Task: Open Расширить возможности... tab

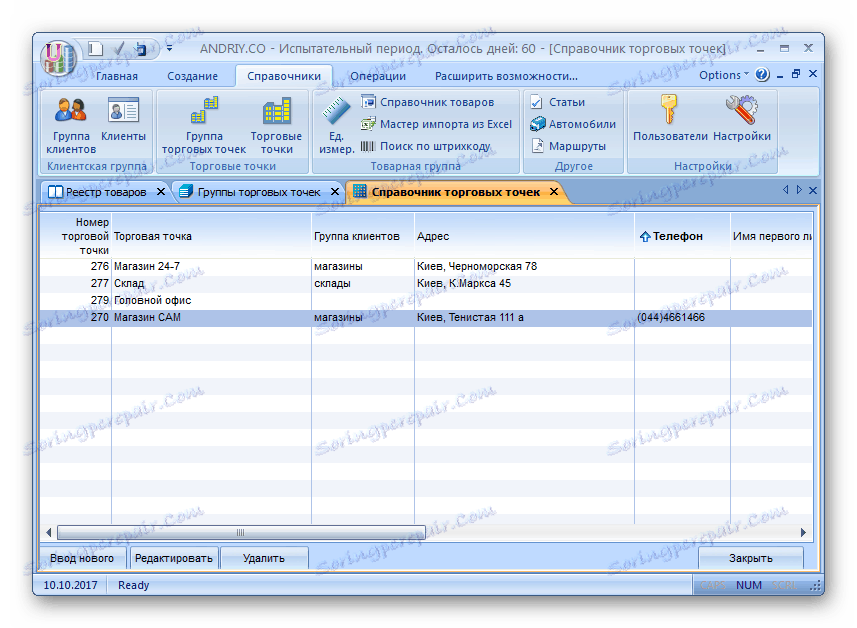Action: point(506,76)
